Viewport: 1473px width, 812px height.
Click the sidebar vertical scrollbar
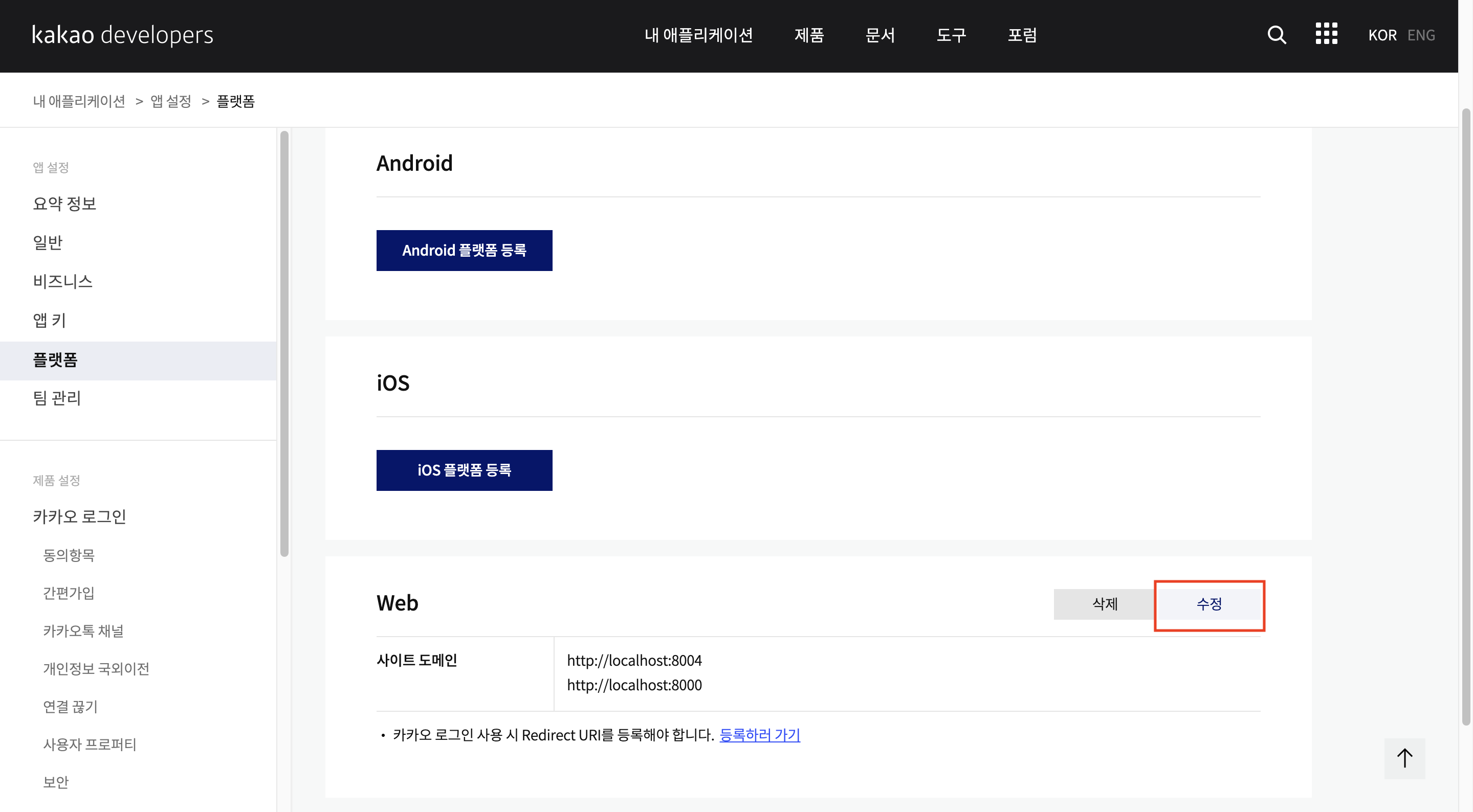[284, 343]
